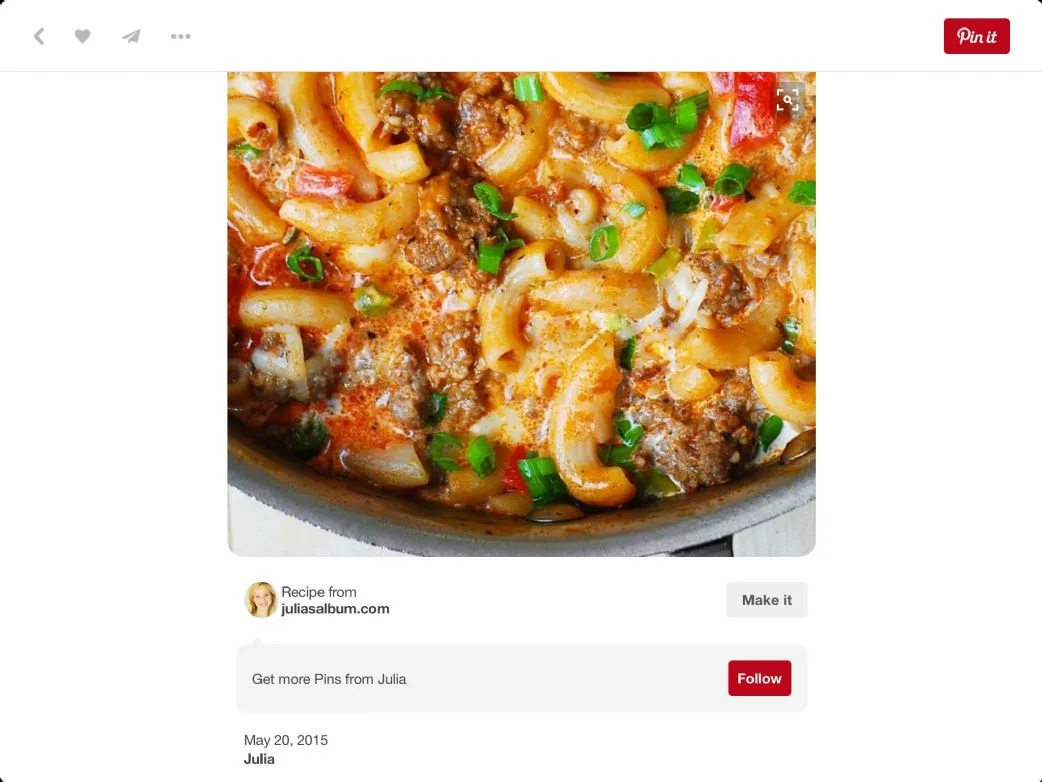The image size is (1042, 782).
Task: Follow Julia via the red Follow button
Action: click(x=759, y=678)
